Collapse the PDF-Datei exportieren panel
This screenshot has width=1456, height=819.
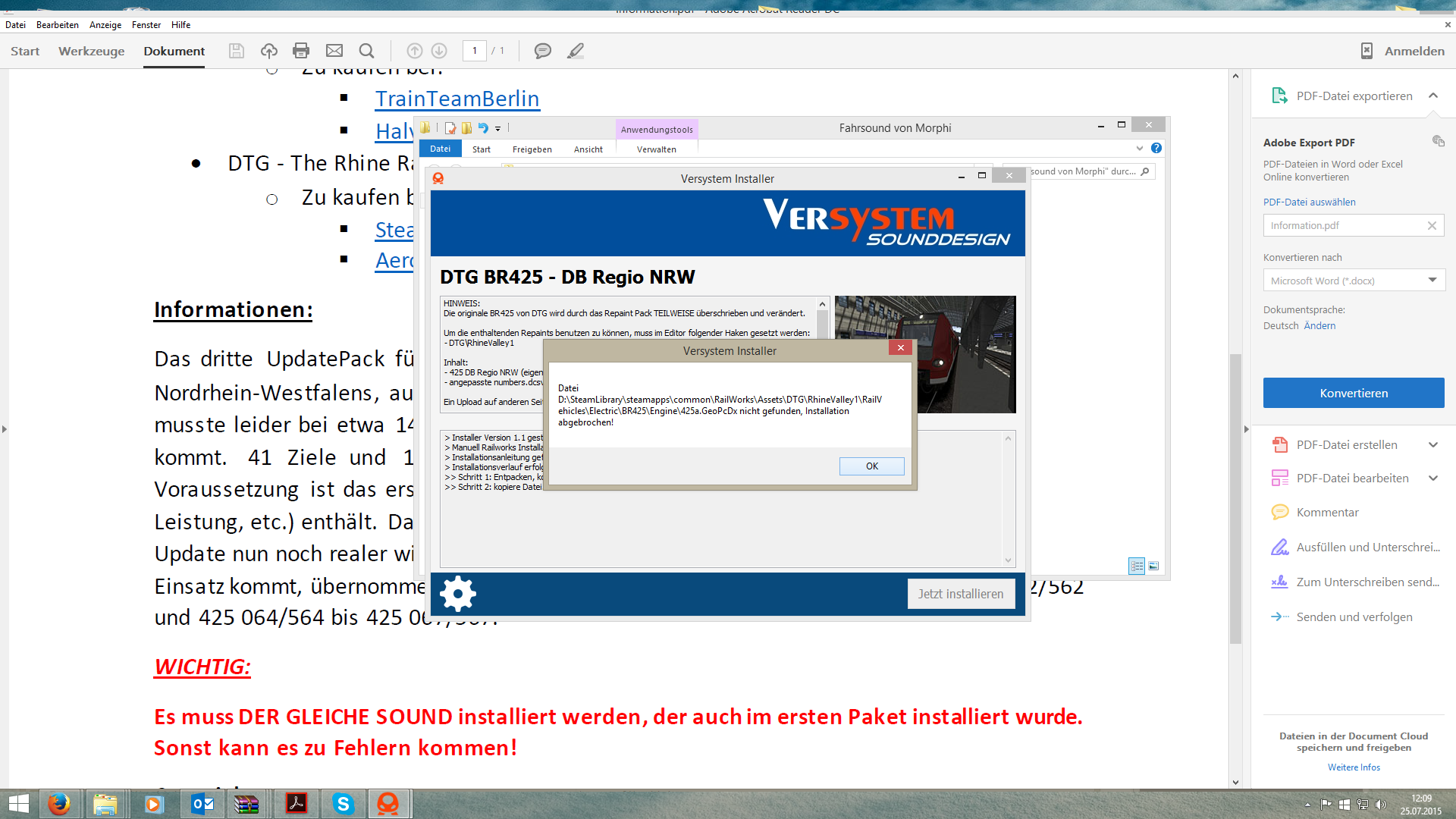pyautogui.click(x=1432, y=96)
